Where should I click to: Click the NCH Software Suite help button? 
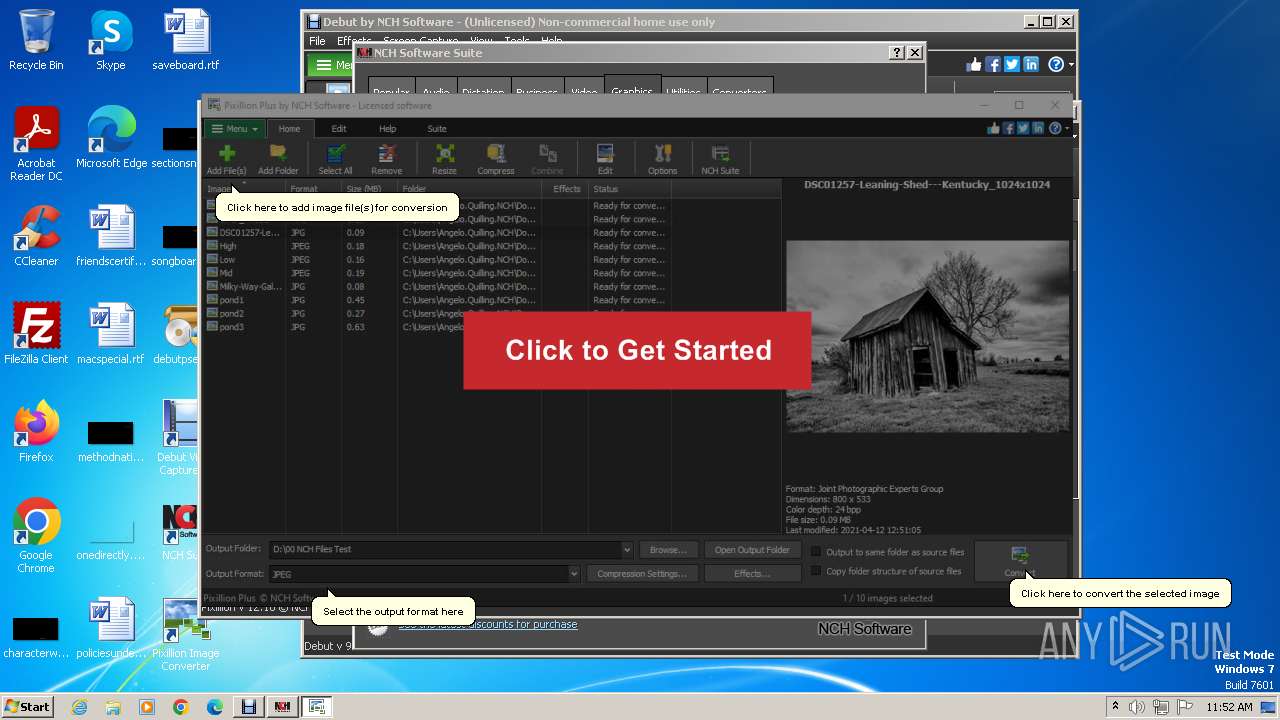(x=897, y=52)
